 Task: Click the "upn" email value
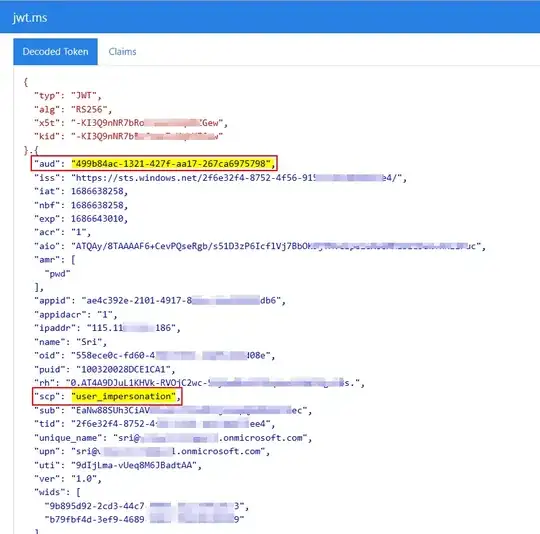[168, 451]
